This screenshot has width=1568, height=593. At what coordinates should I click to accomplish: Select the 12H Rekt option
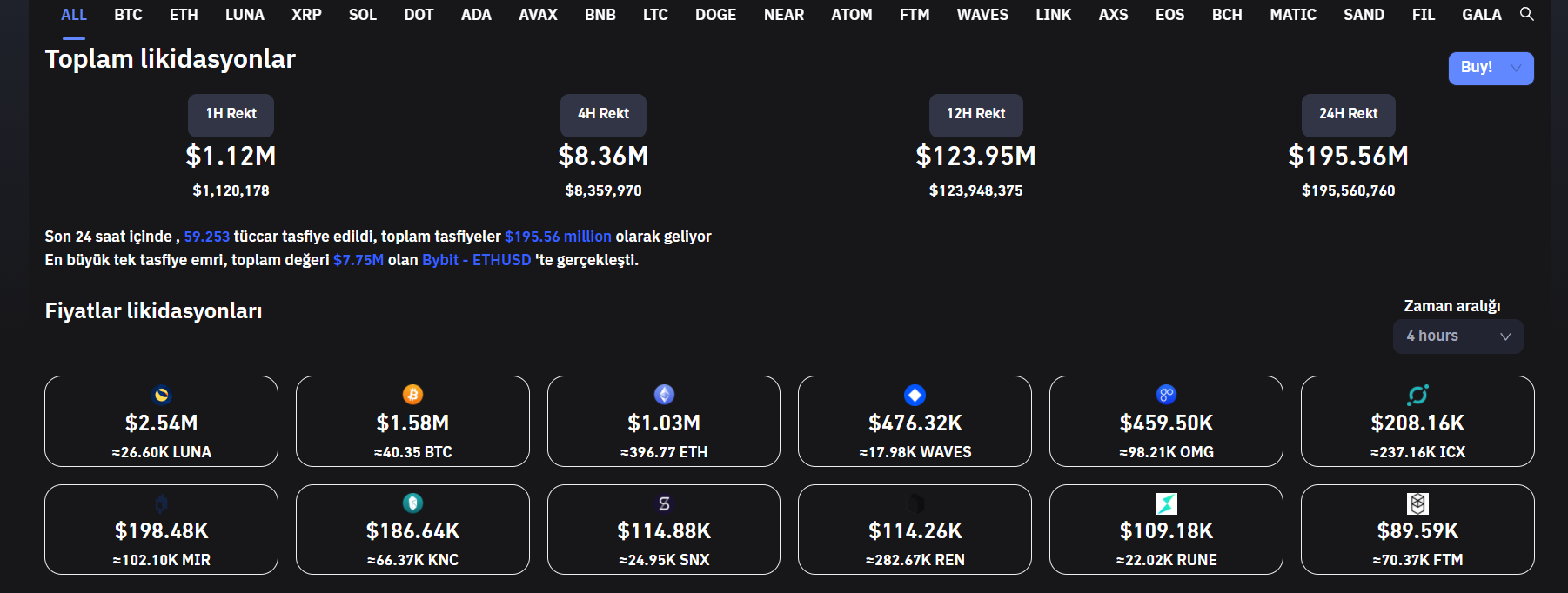[975, 114]
